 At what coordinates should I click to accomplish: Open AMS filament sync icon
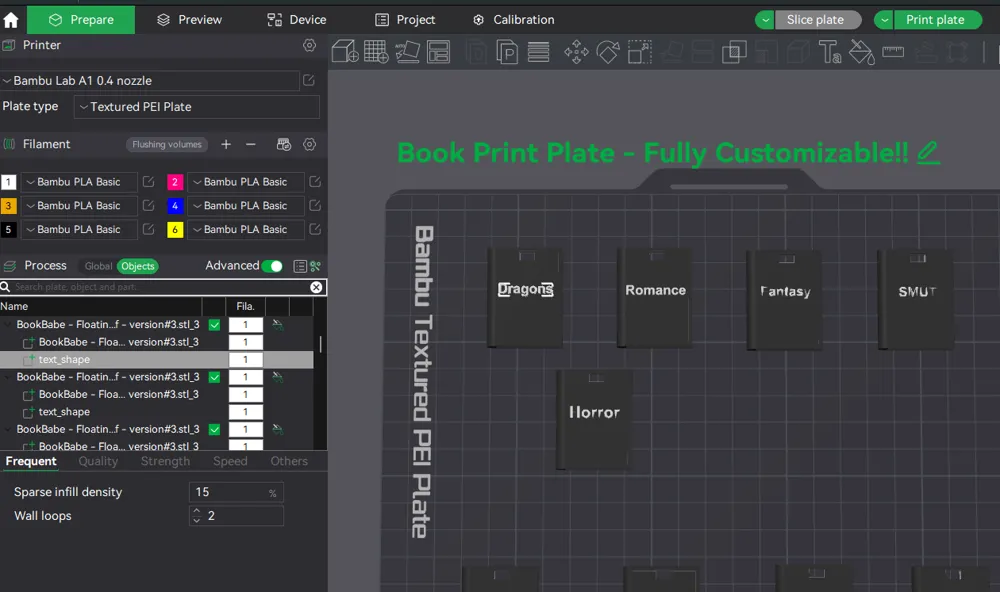coord(284,144)
